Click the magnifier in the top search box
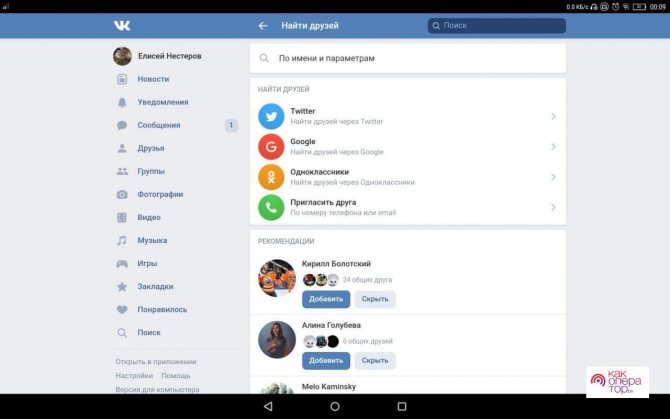 (436, 26)
